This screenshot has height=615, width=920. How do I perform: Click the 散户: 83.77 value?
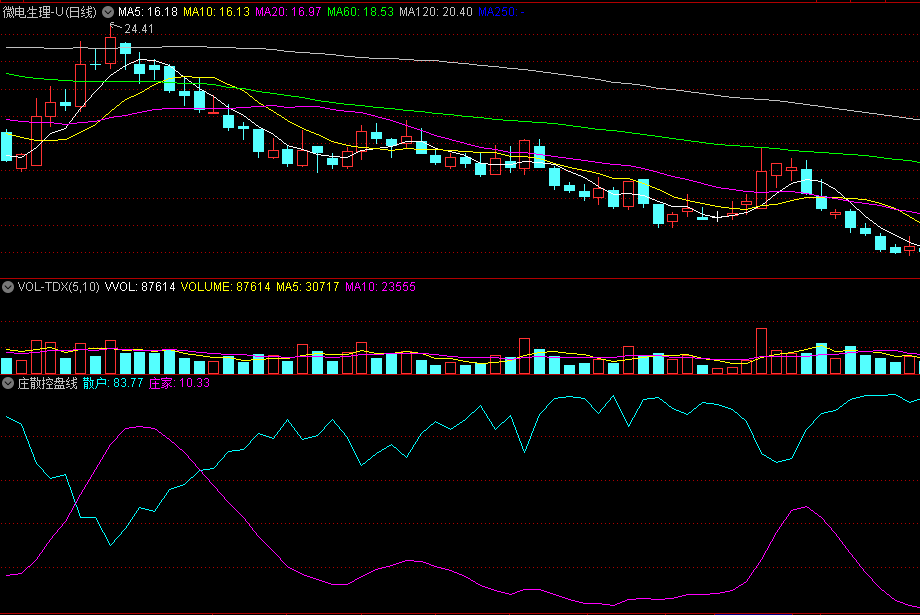pyautogui.click(x=113, y=383)
